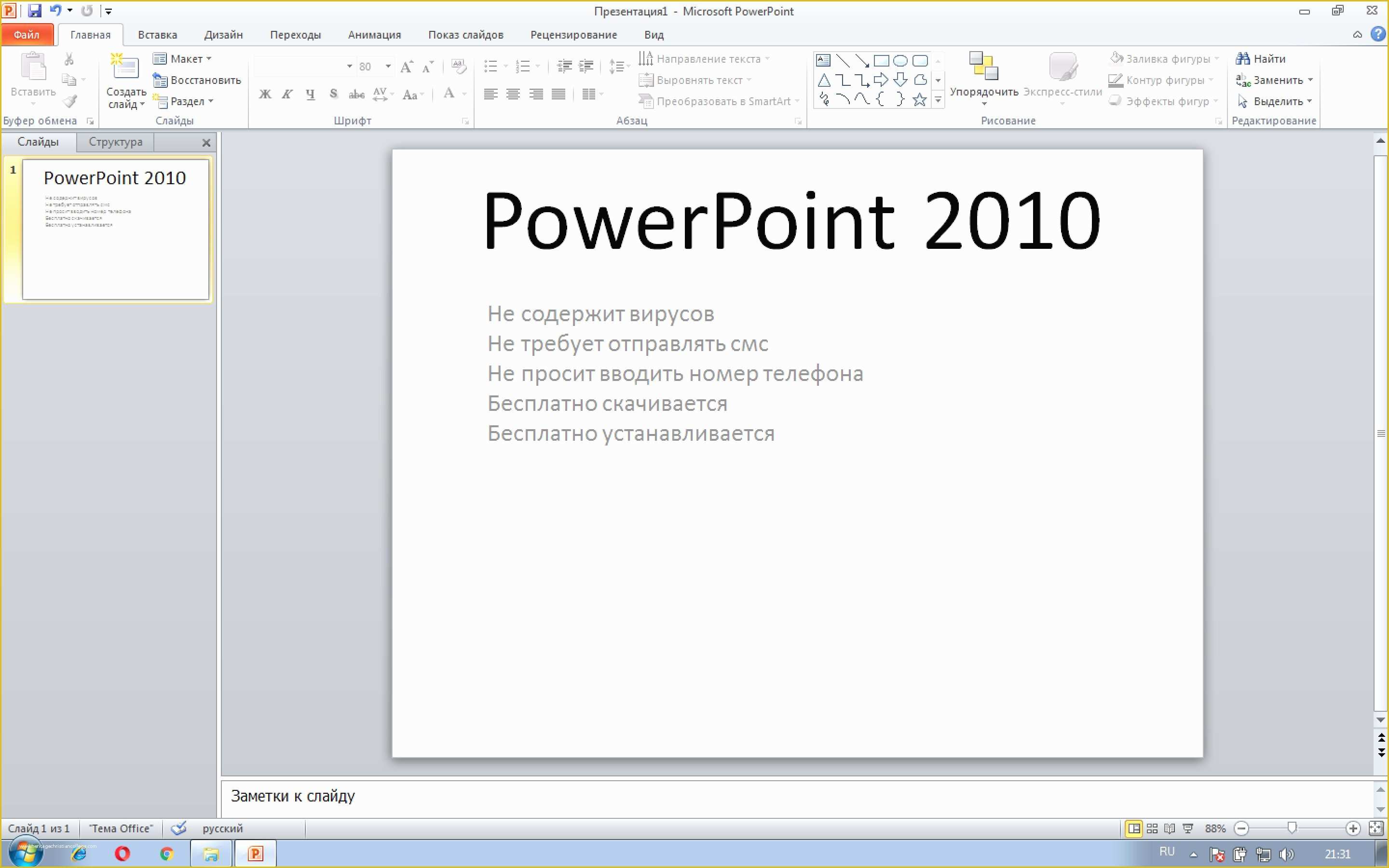1389x868 pixels.
Task: Click the Создать слайд new slide icon
Action: [125, 67]
